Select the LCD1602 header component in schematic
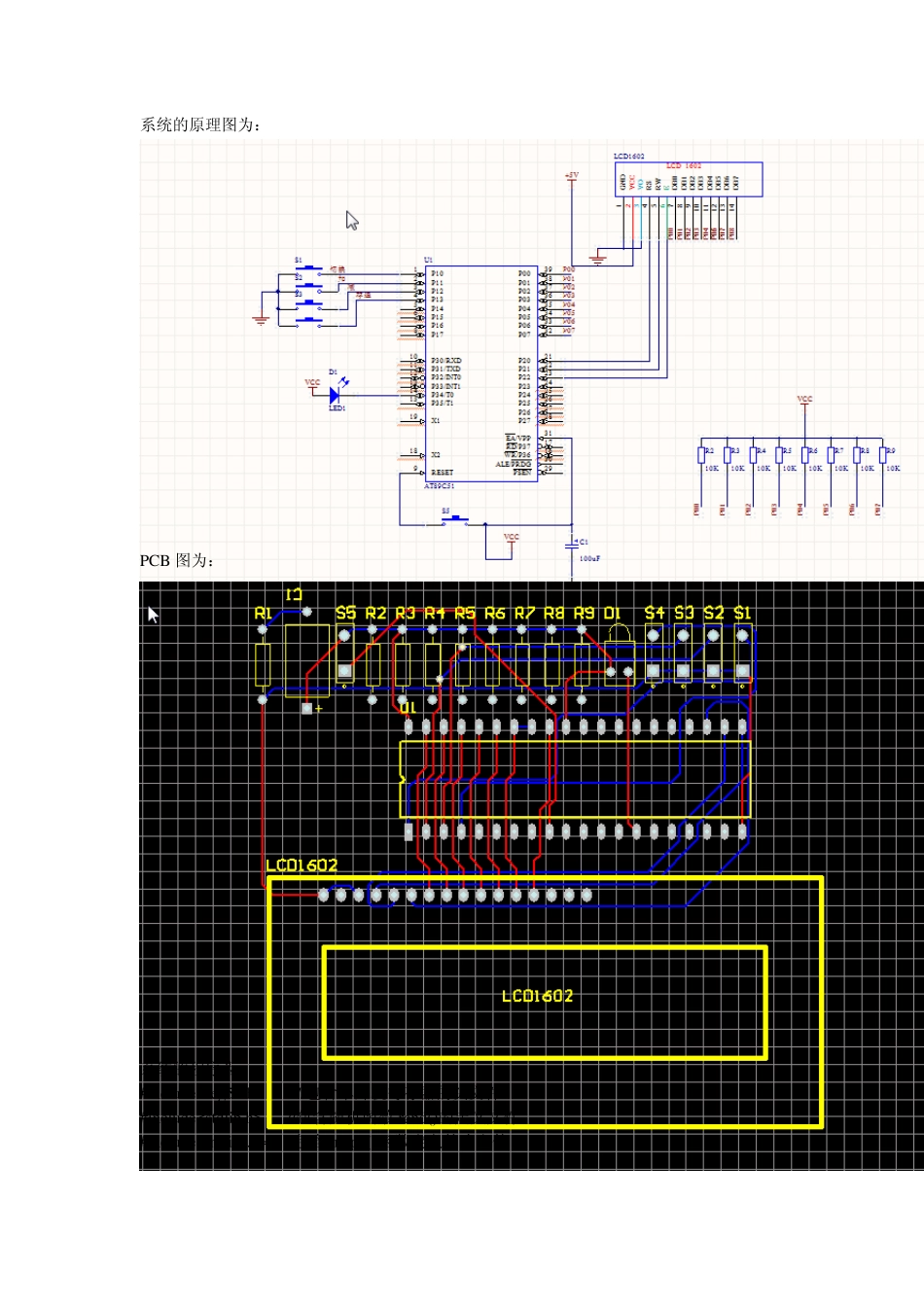Viewport: 924px width, 1307px height. (689, 182)
